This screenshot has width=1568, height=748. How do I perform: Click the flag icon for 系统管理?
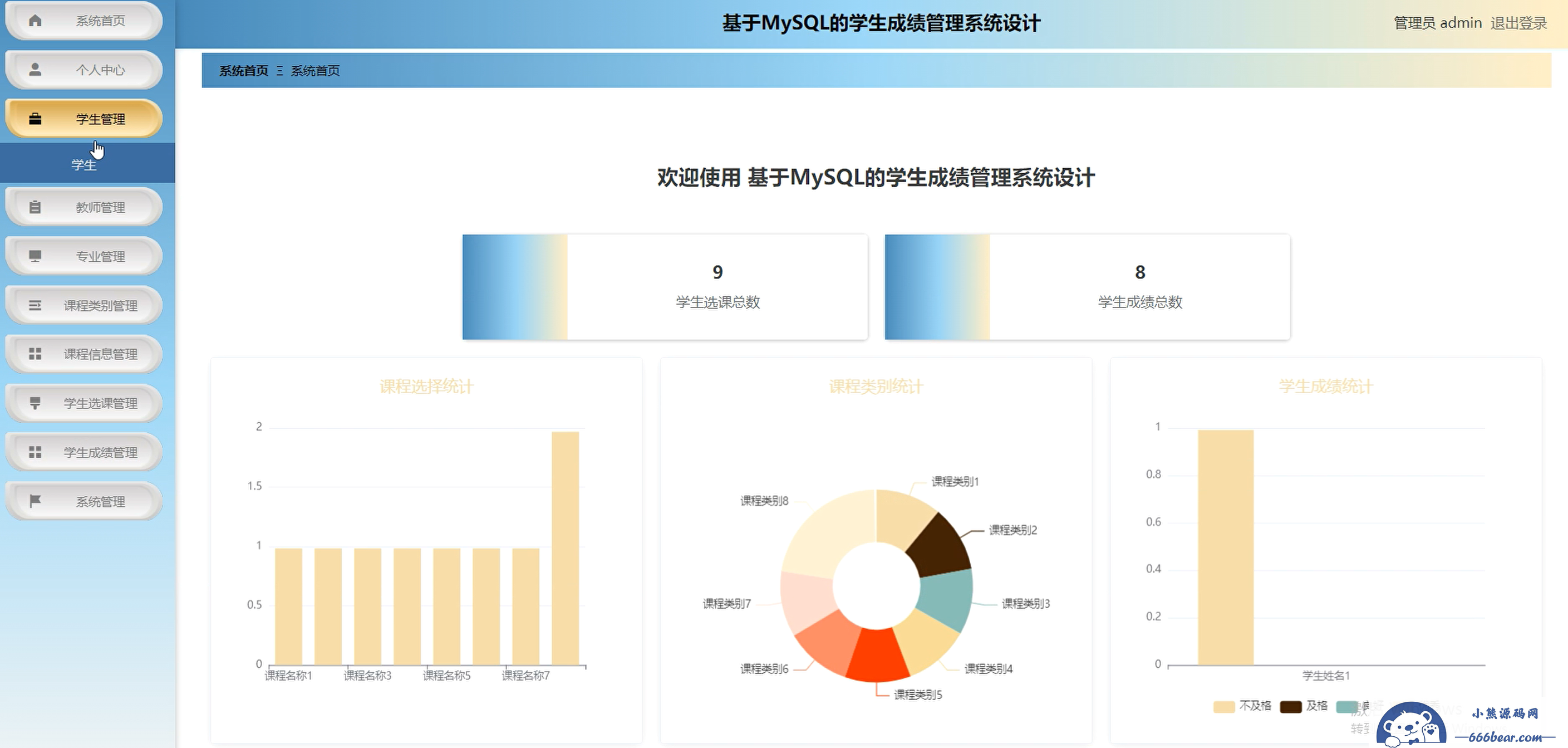point(35,501)
